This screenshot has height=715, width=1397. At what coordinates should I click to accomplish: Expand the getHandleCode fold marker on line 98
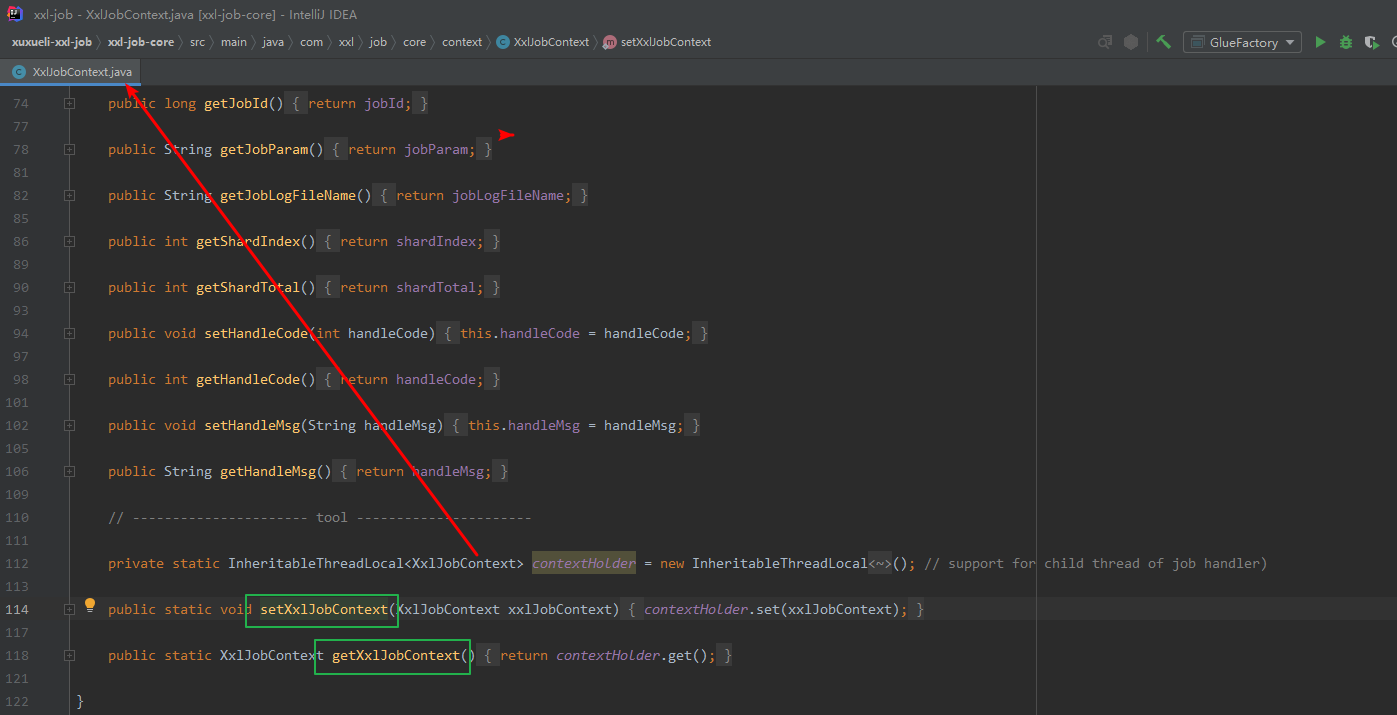[x=69, y=379]
